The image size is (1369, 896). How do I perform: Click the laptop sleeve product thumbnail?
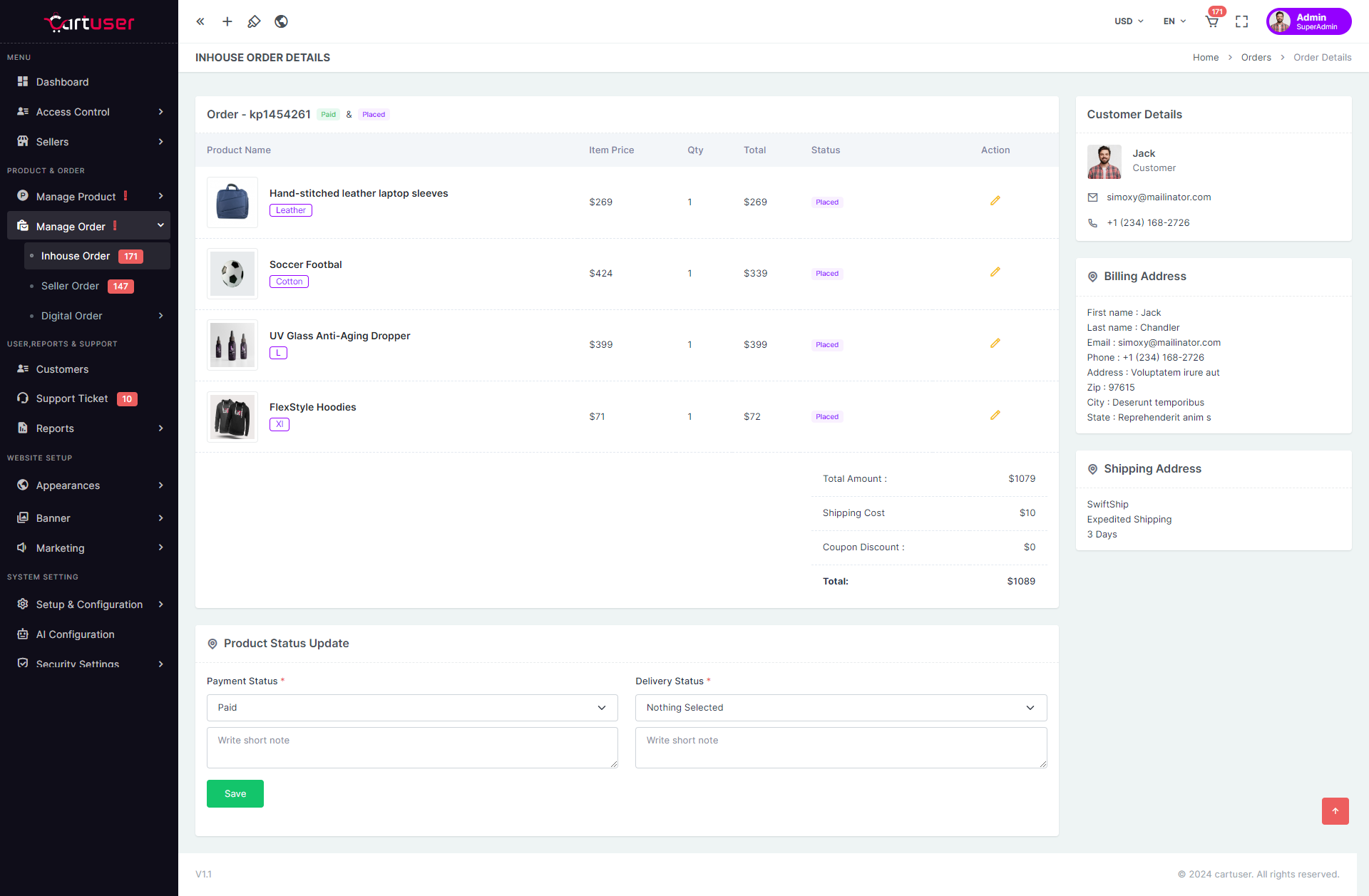click(232, 202)
